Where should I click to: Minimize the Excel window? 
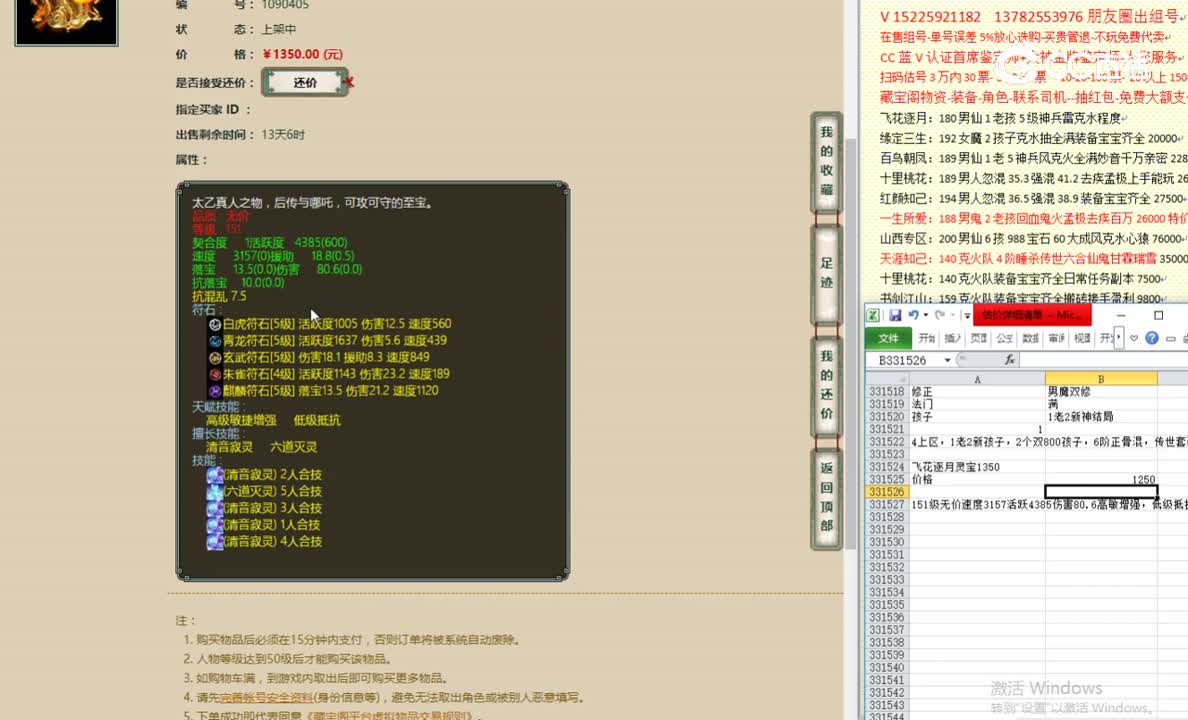point(1121,315)
